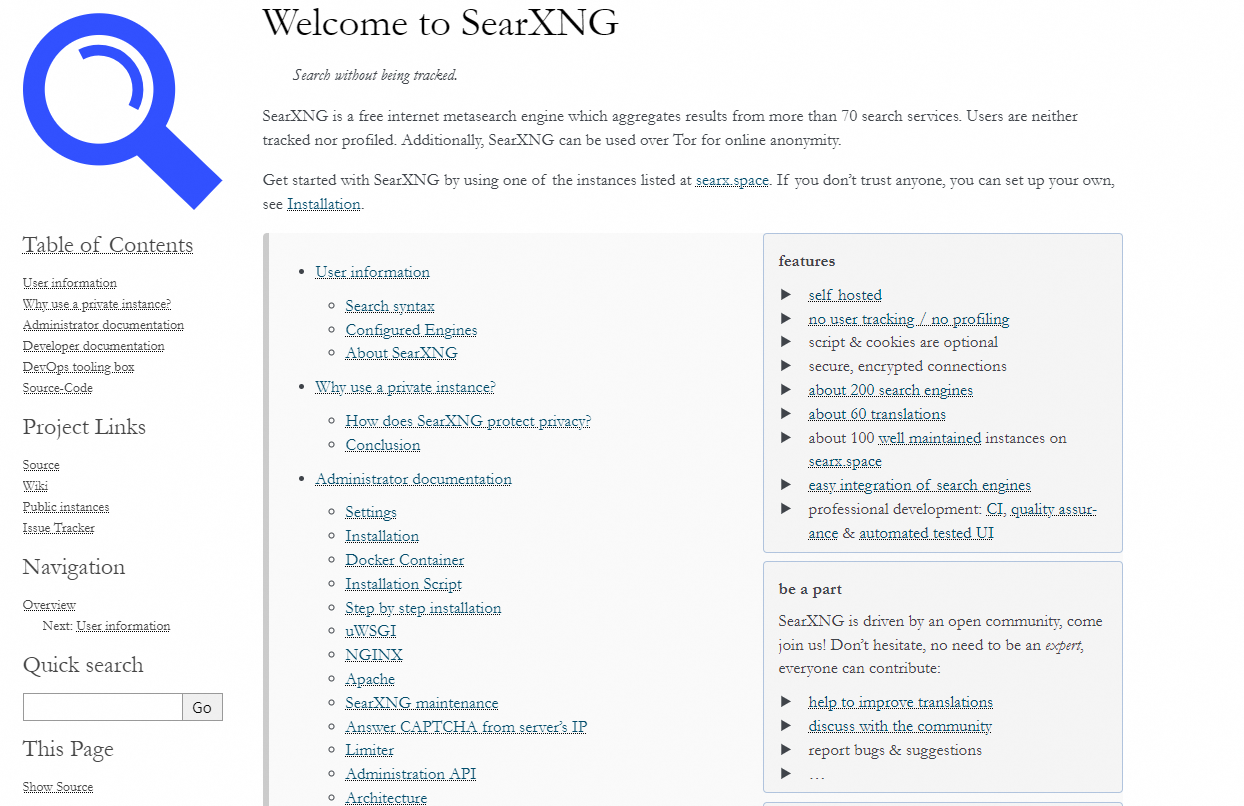Open "How does SearXNG protect privacy?"
The image size is (1244, 806).
tap(467, 420)
